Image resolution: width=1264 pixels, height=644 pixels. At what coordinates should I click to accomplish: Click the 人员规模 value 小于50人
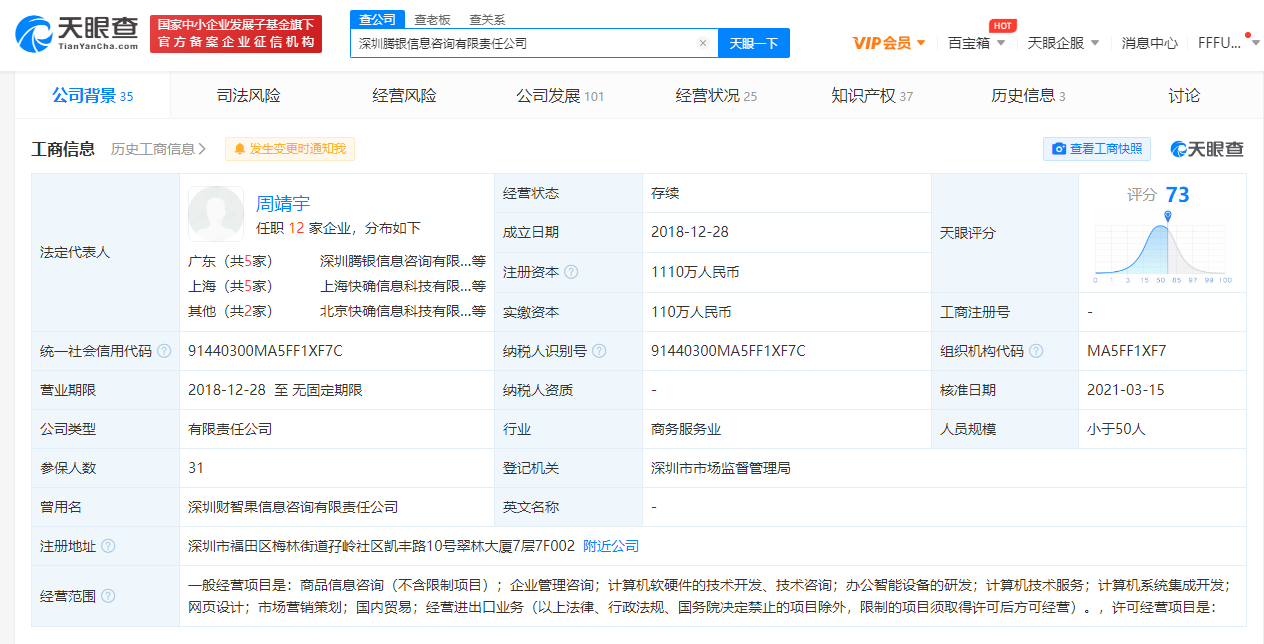[1116, 429]
